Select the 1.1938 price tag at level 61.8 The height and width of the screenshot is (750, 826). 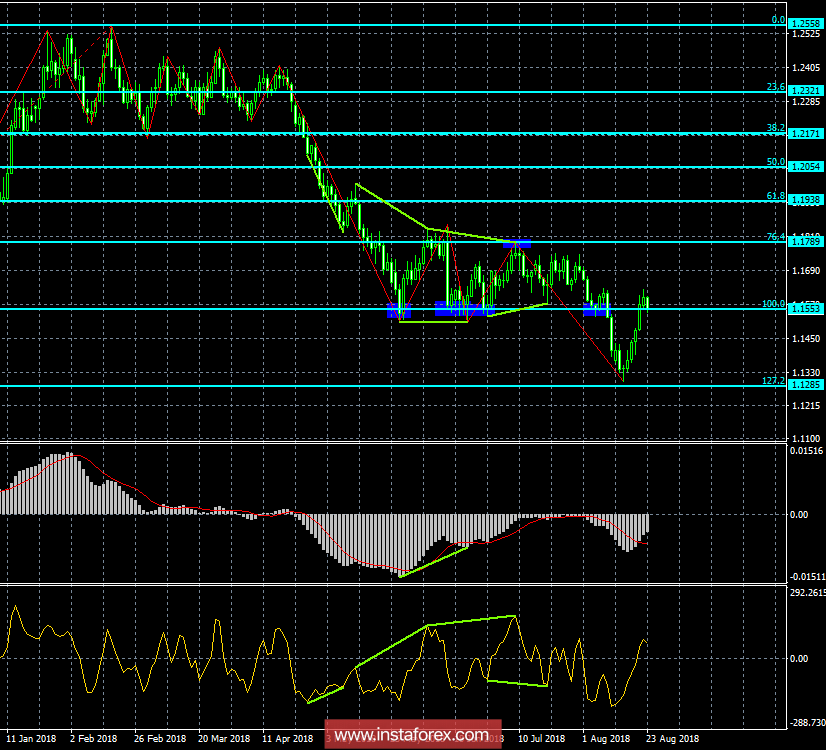tap(807, 200)
